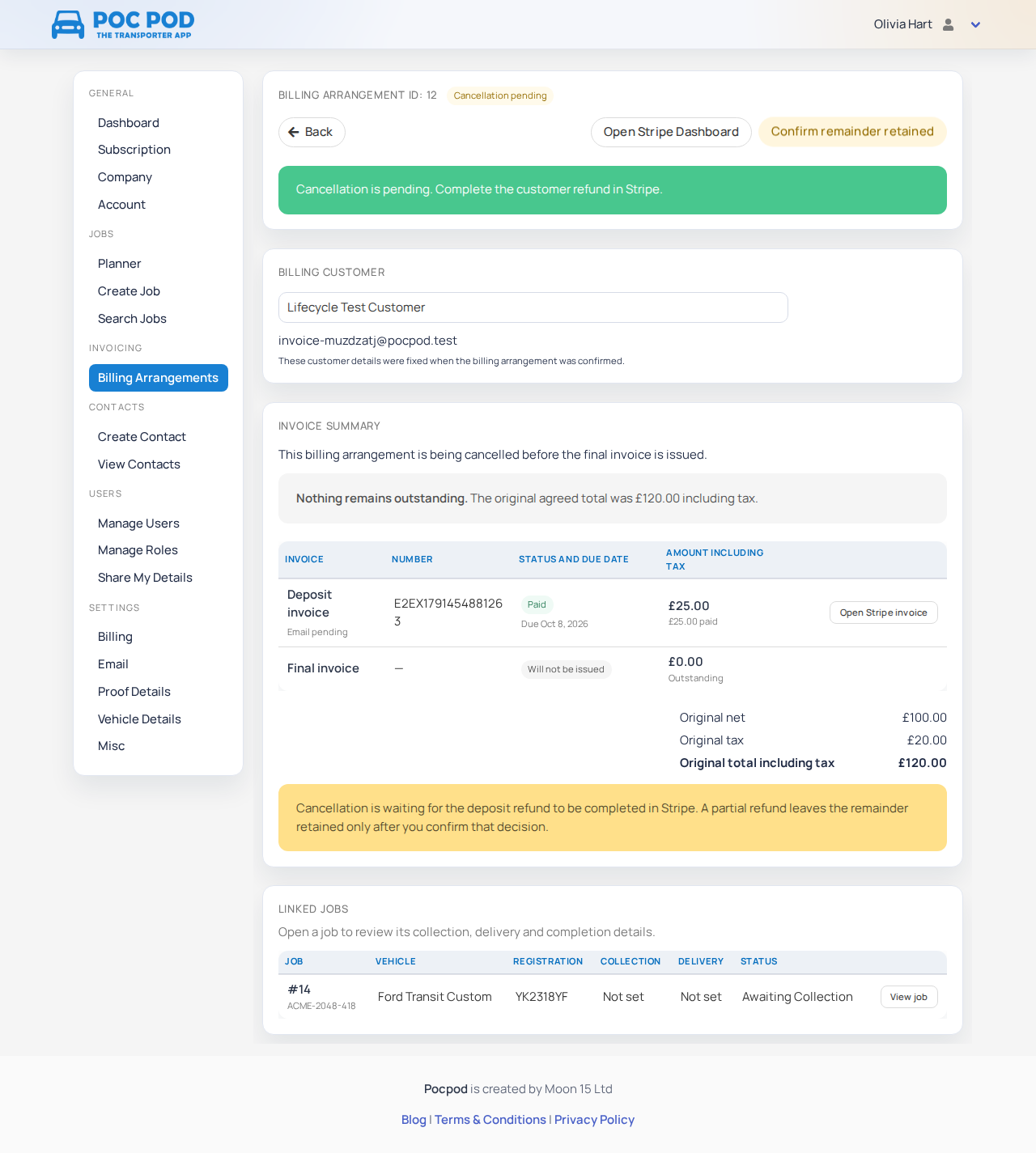Click the Back button
1036x1153 pixels.
(312, 132)
